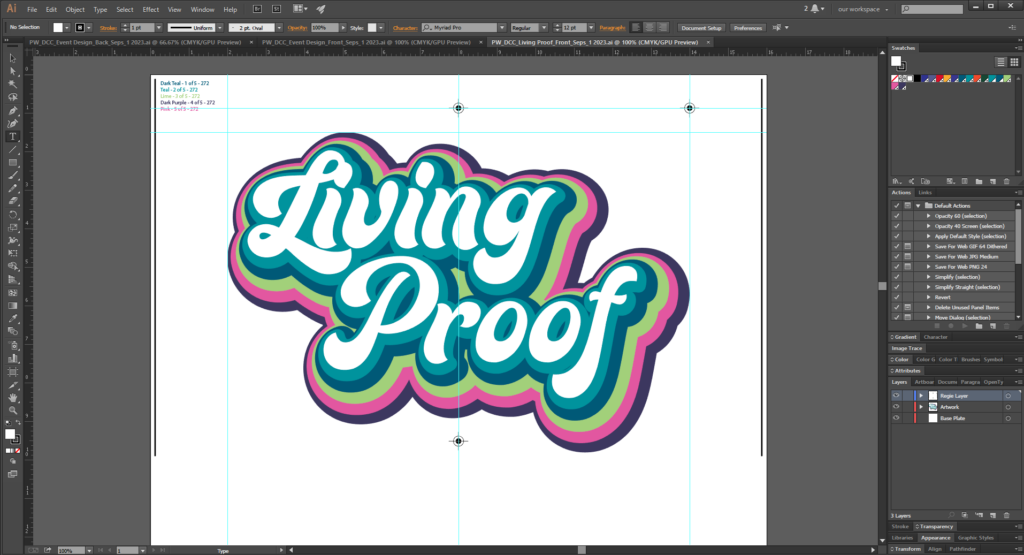Show swatches in thumbnail grid view
1024x555 pixels.
pyautogui.click(x=1014, y=62)
